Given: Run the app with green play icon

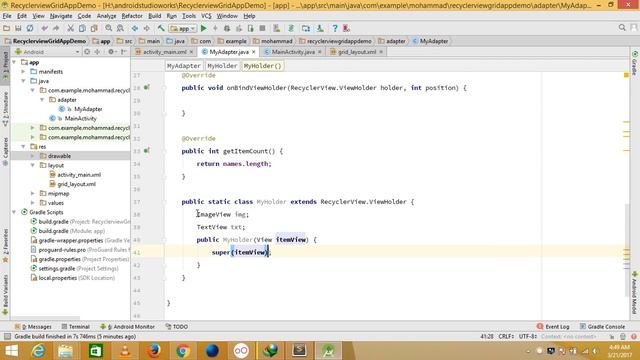Looking at the screenshot, I should 204,28.
